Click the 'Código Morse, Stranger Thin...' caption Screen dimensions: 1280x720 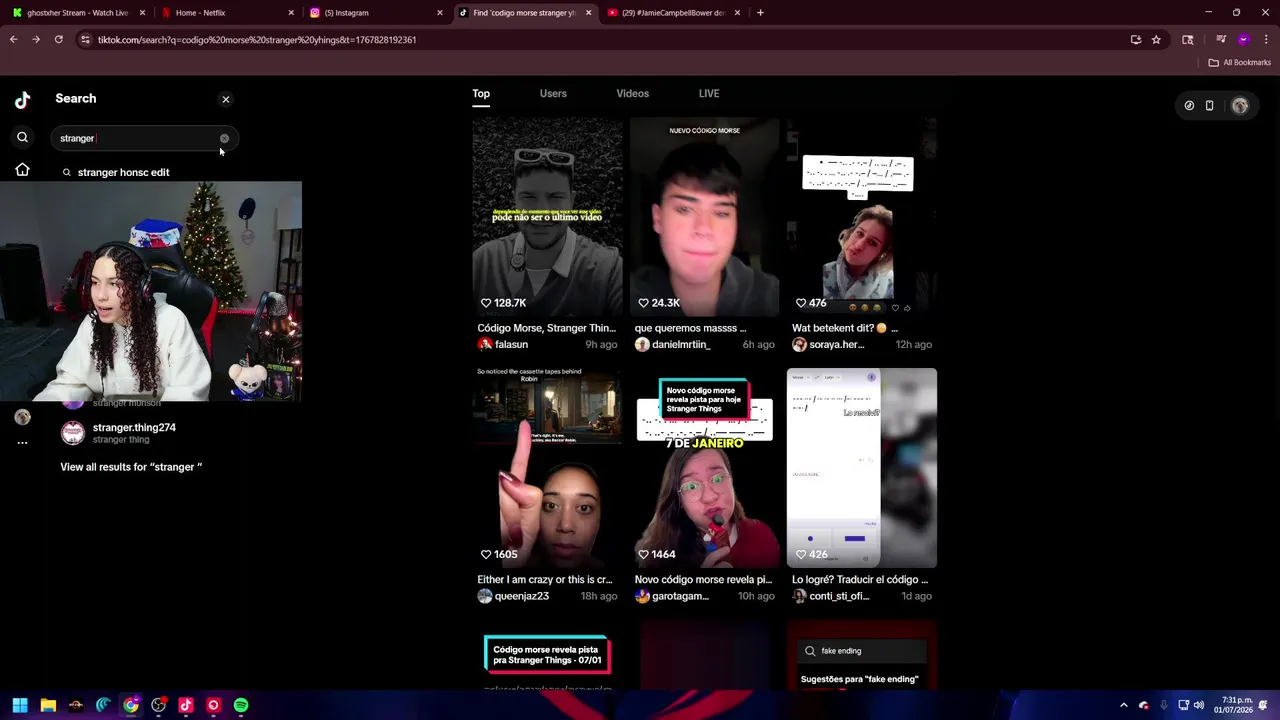[x=546, y=328]
